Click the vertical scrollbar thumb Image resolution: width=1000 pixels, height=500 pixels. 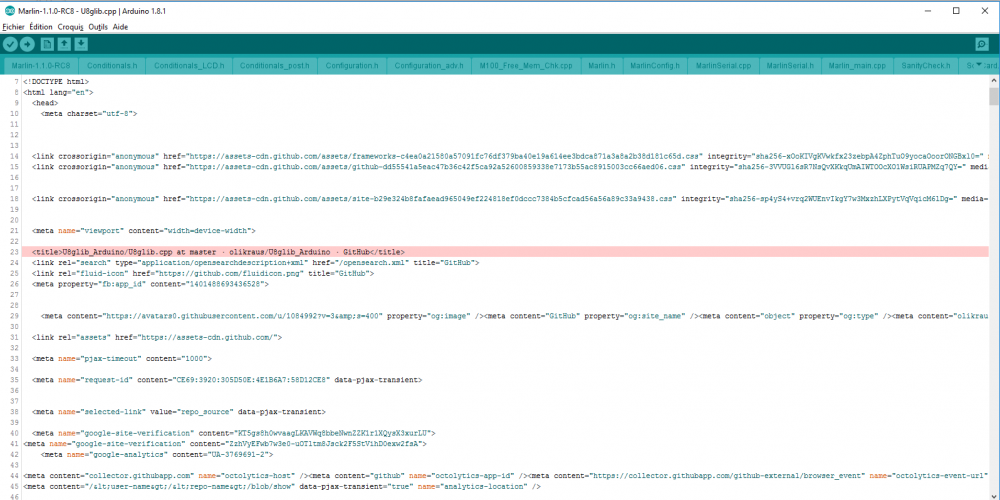(994, 96)
